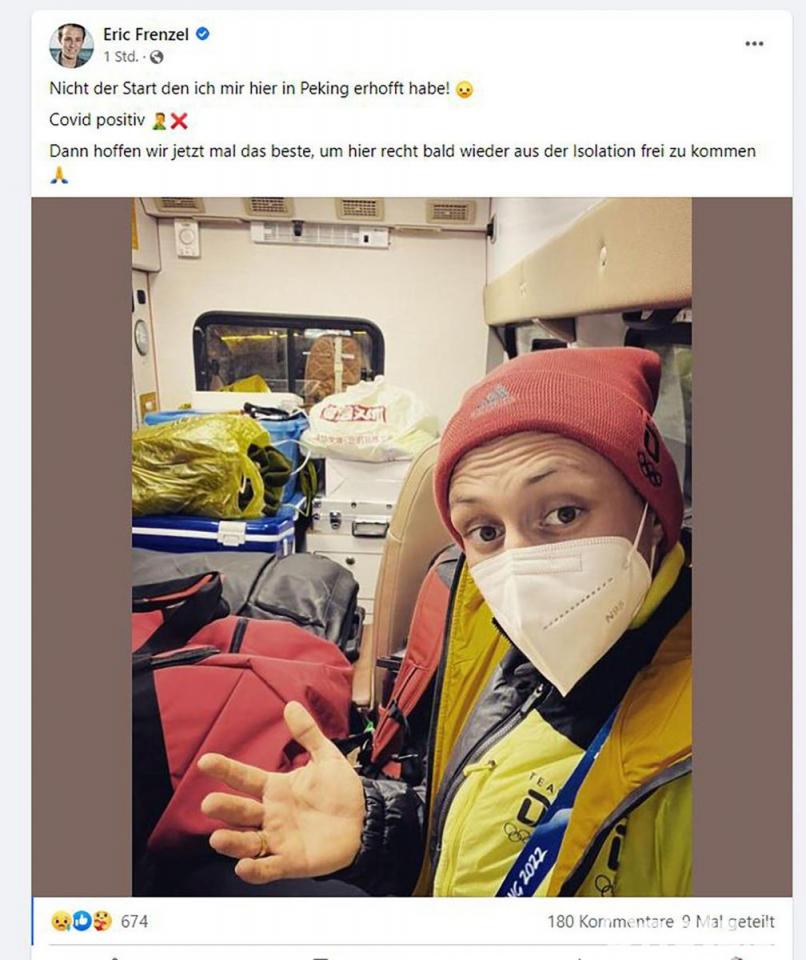Click the 'Covid positiv' text
This screenshot has height=960, width=806.
click(97, 120)
